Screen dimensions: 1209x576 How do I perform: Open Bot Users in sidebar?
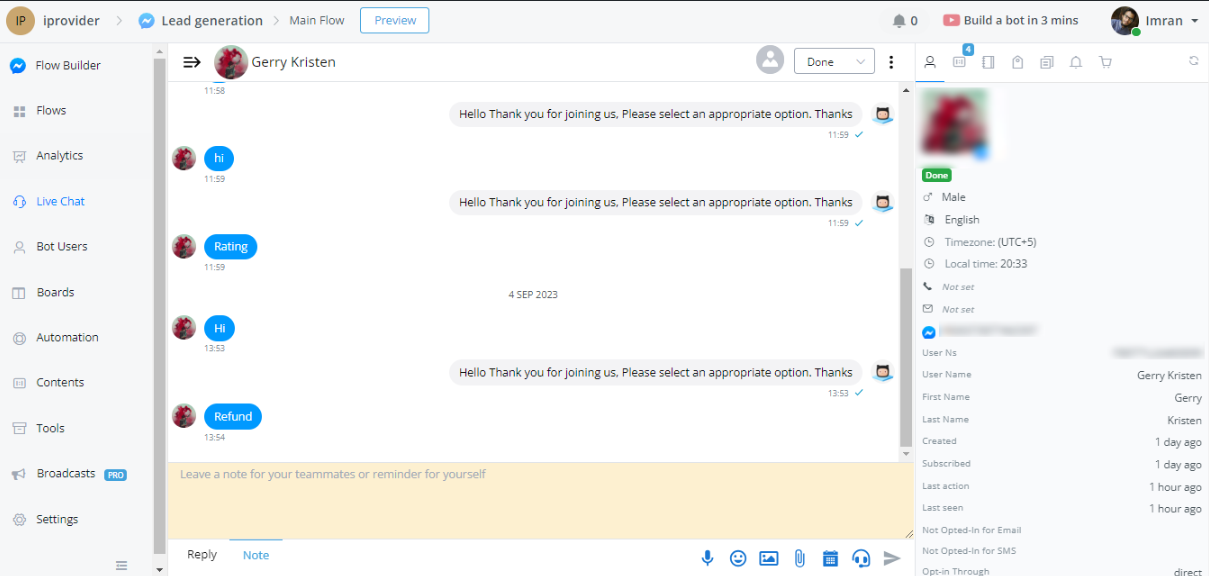(x=62, y=247)
